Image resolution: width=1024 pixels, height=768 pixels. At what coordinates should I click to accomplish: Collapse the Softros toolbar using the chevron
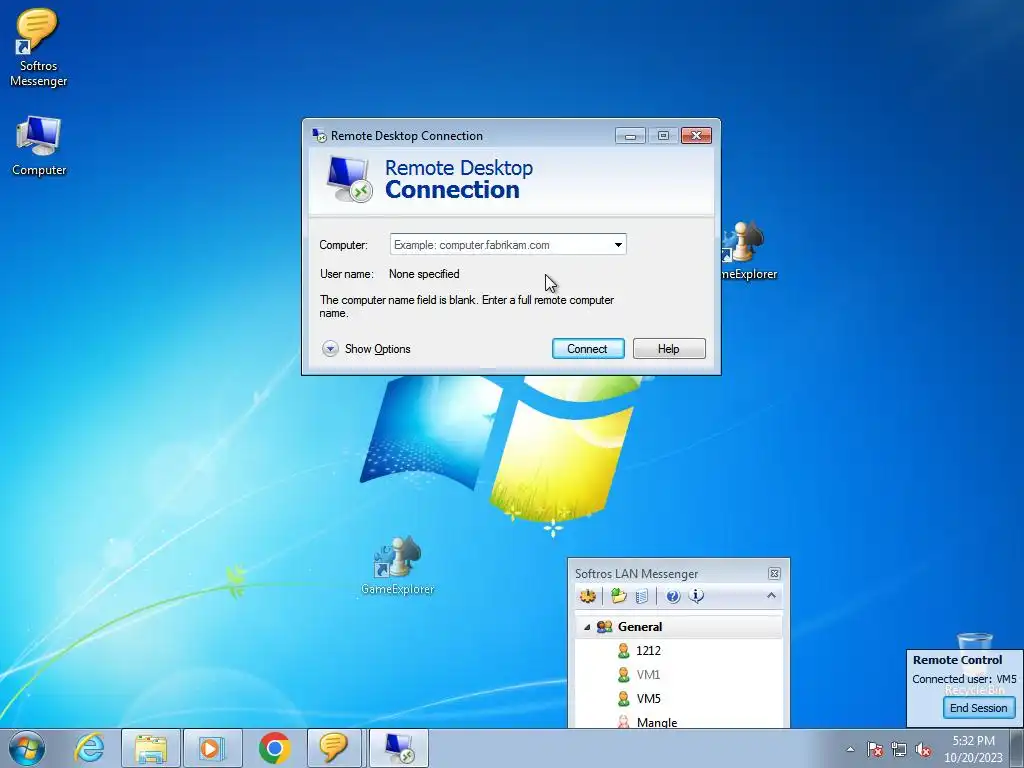click(771, 596)
